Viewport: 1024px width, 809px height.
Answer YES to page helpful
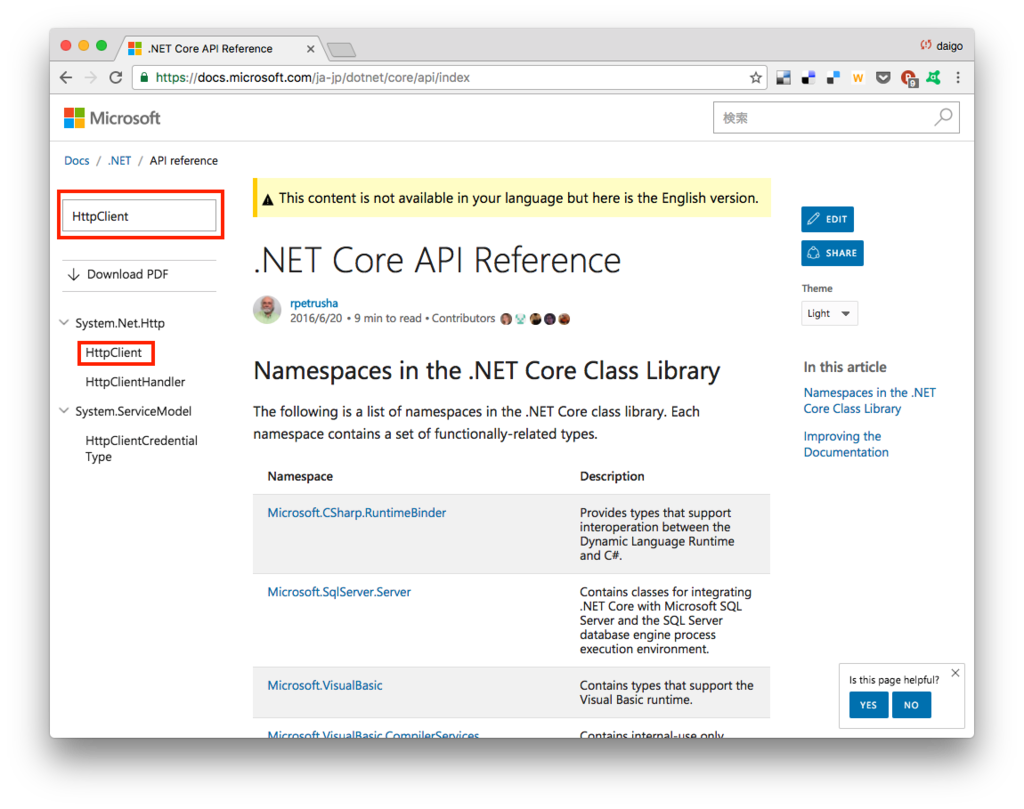click(x=868, y=705)
